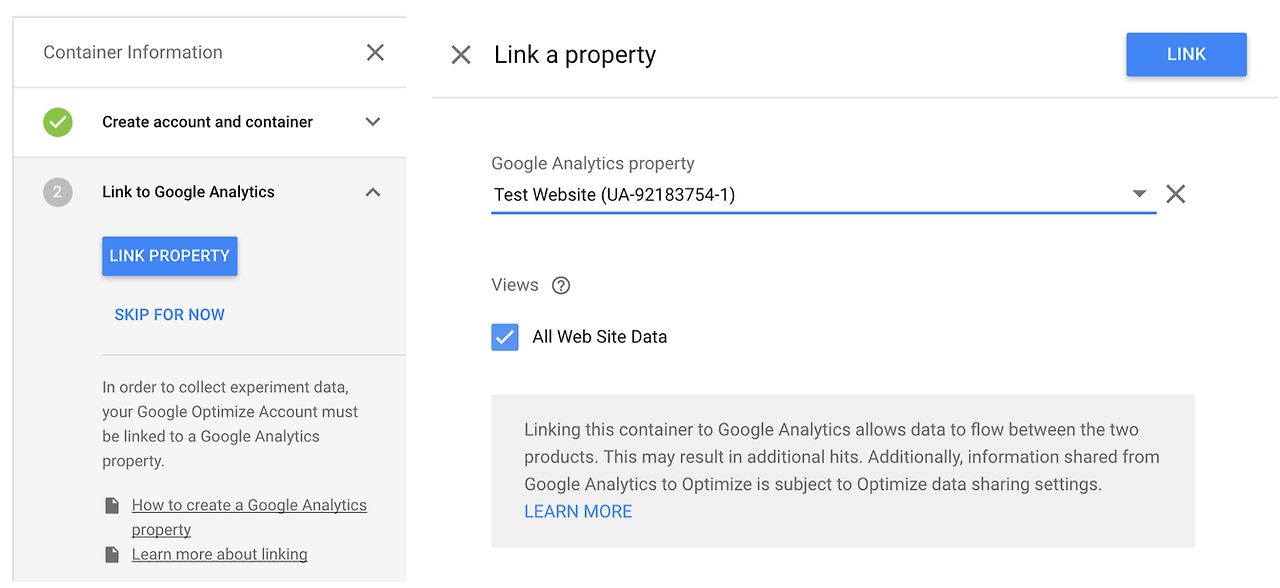Open the Google Analytics property dropdown arrow

[x=1139, y=194]
